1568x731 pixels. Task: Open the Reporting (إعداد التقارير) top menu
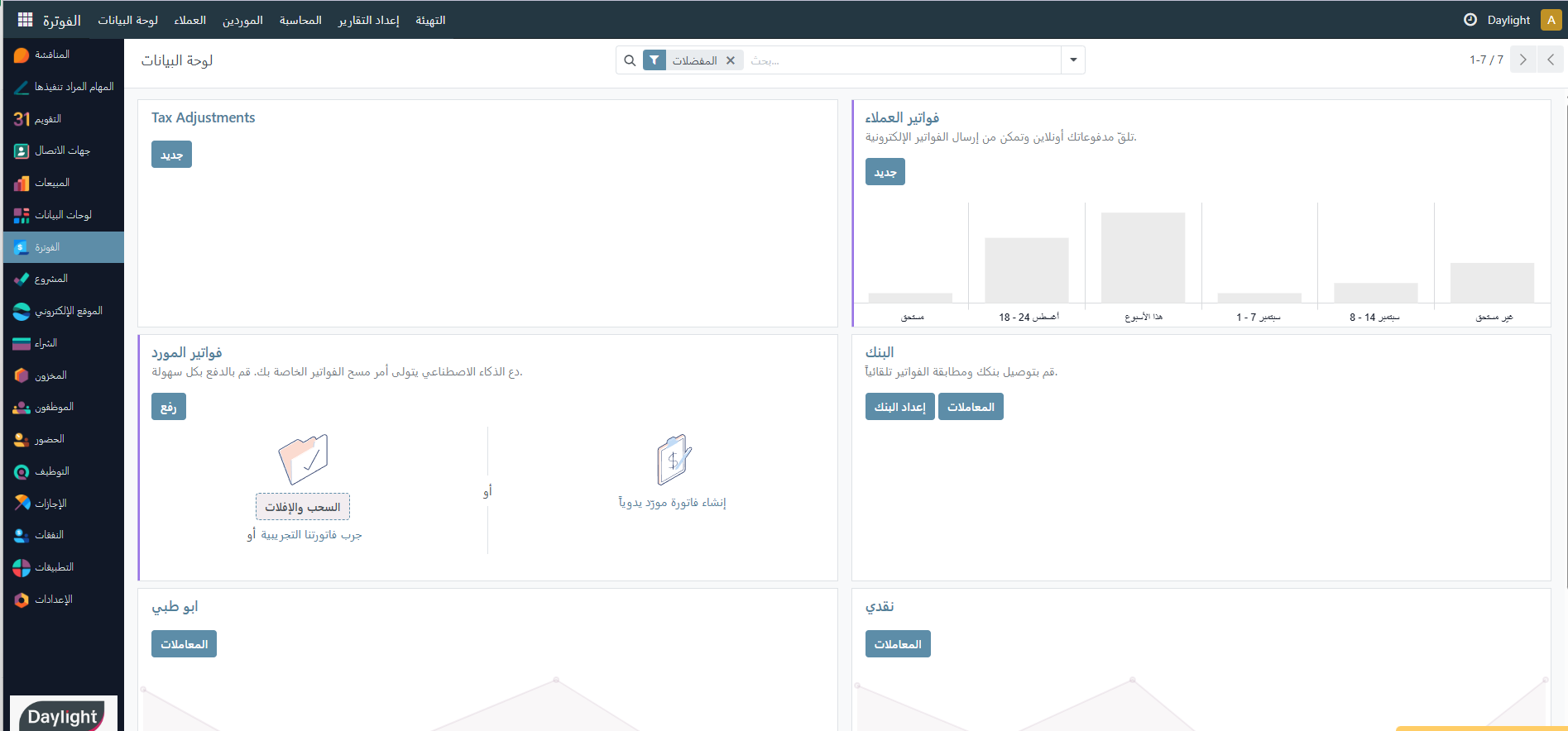pyautogui.click(x=368, y=20)
